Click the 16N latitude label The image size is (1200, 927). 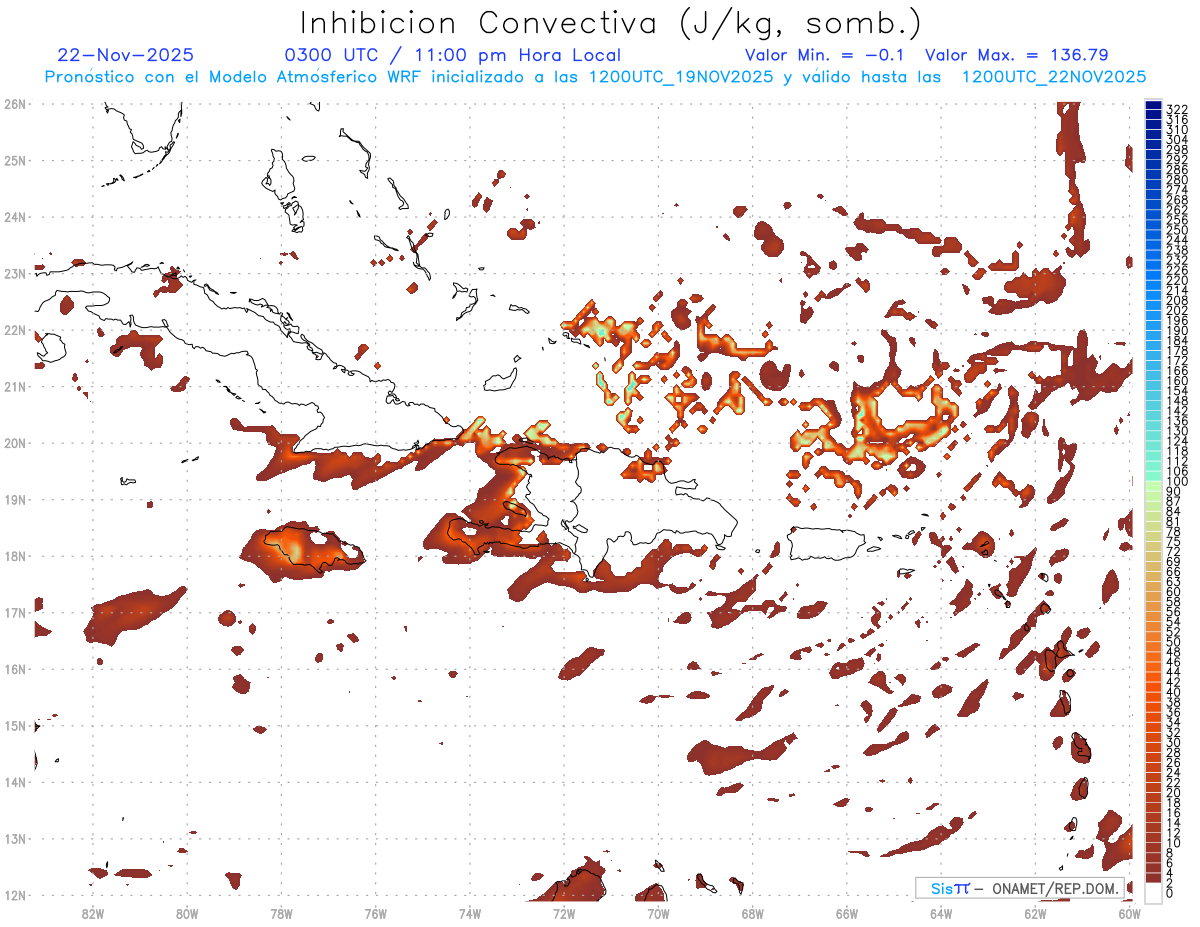pyautogui.click(x=14, y=669)
